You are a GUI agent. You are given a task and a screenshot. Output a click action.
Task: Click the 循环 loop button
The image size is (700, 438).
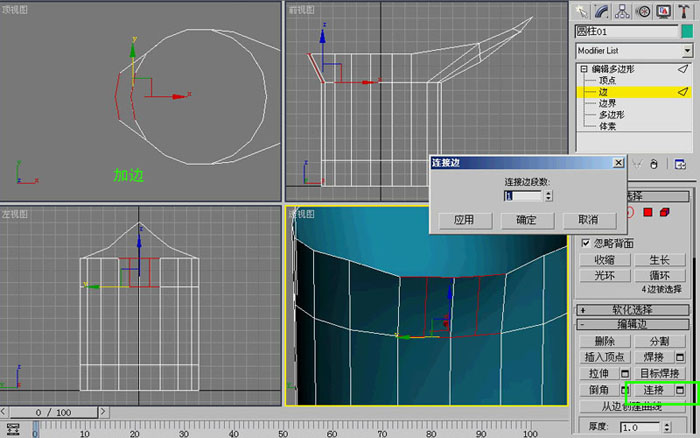(x=659, y=275)
